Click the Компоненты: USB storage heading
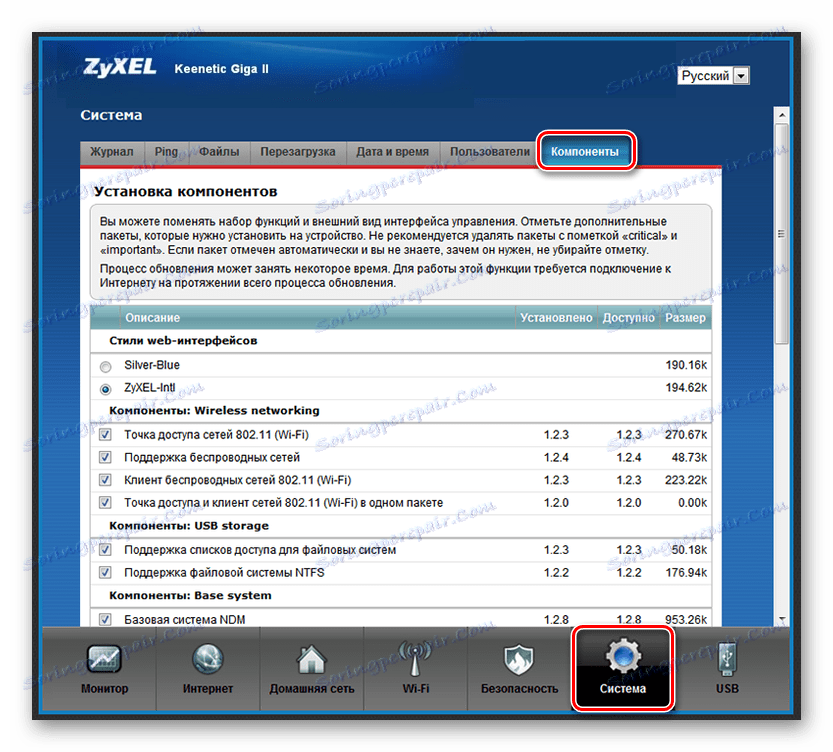The image size is (833, 752). point(189,526)
